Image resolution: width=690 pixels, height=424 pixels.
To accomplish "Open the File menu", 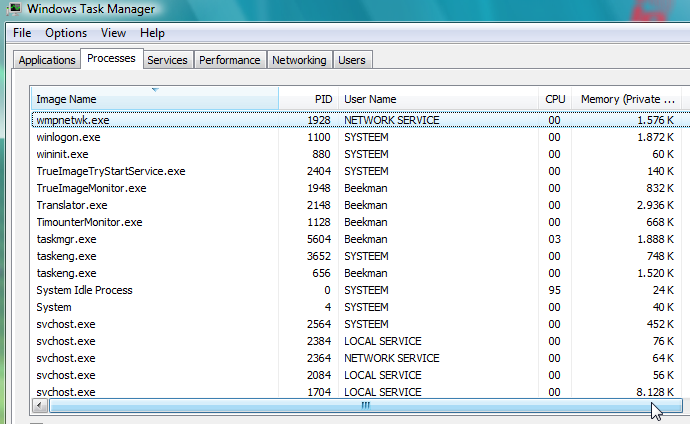I will click(22, 33).
